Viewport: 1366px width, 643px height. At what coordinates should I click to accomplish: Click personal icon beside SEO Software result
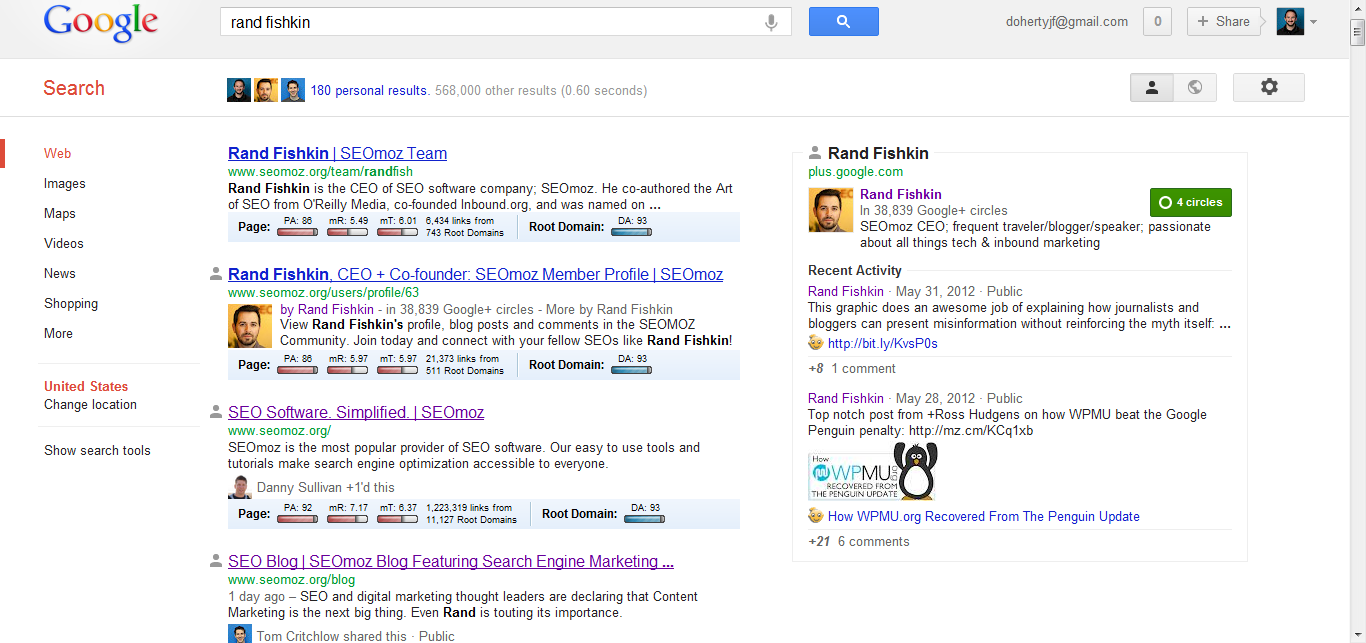pyautogui.click(x=215, y=412)
